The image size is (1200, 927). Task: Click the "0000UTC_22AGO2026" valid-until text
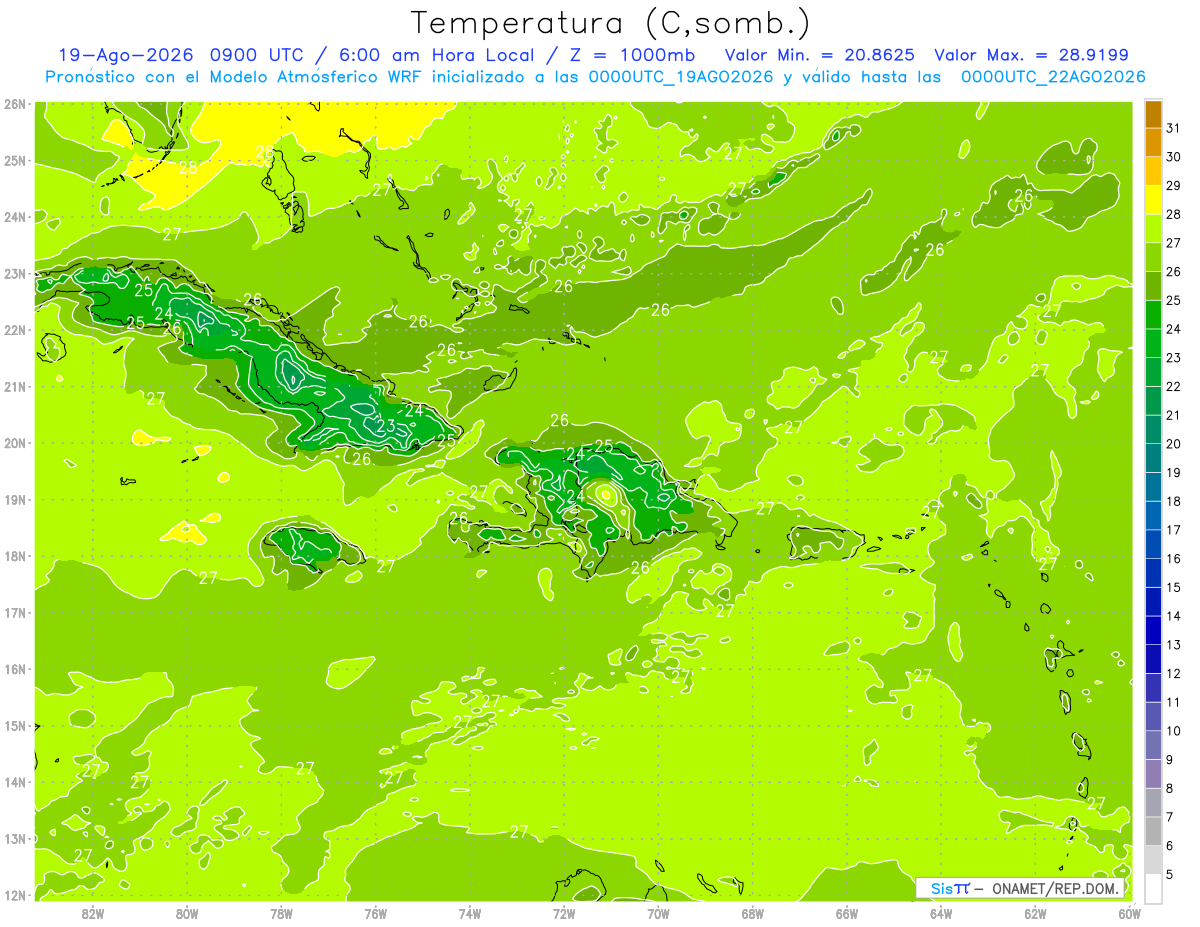coord(1053,77)
